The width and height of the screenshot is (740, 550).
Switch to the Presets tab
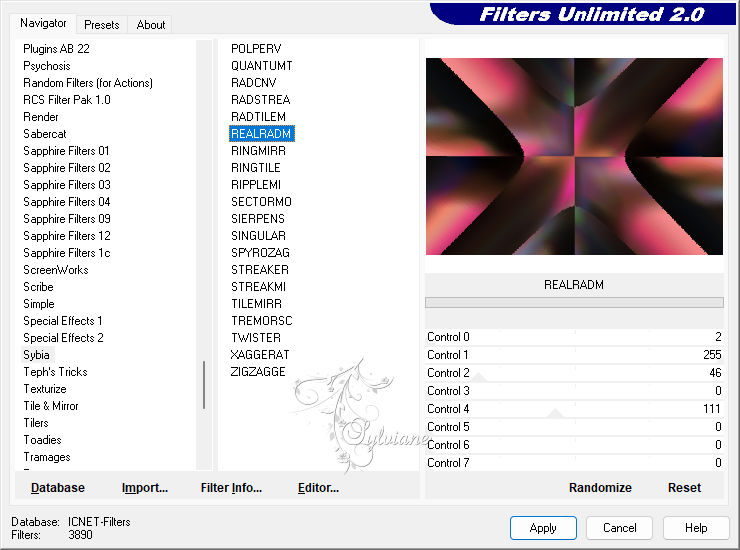[101, 25]
